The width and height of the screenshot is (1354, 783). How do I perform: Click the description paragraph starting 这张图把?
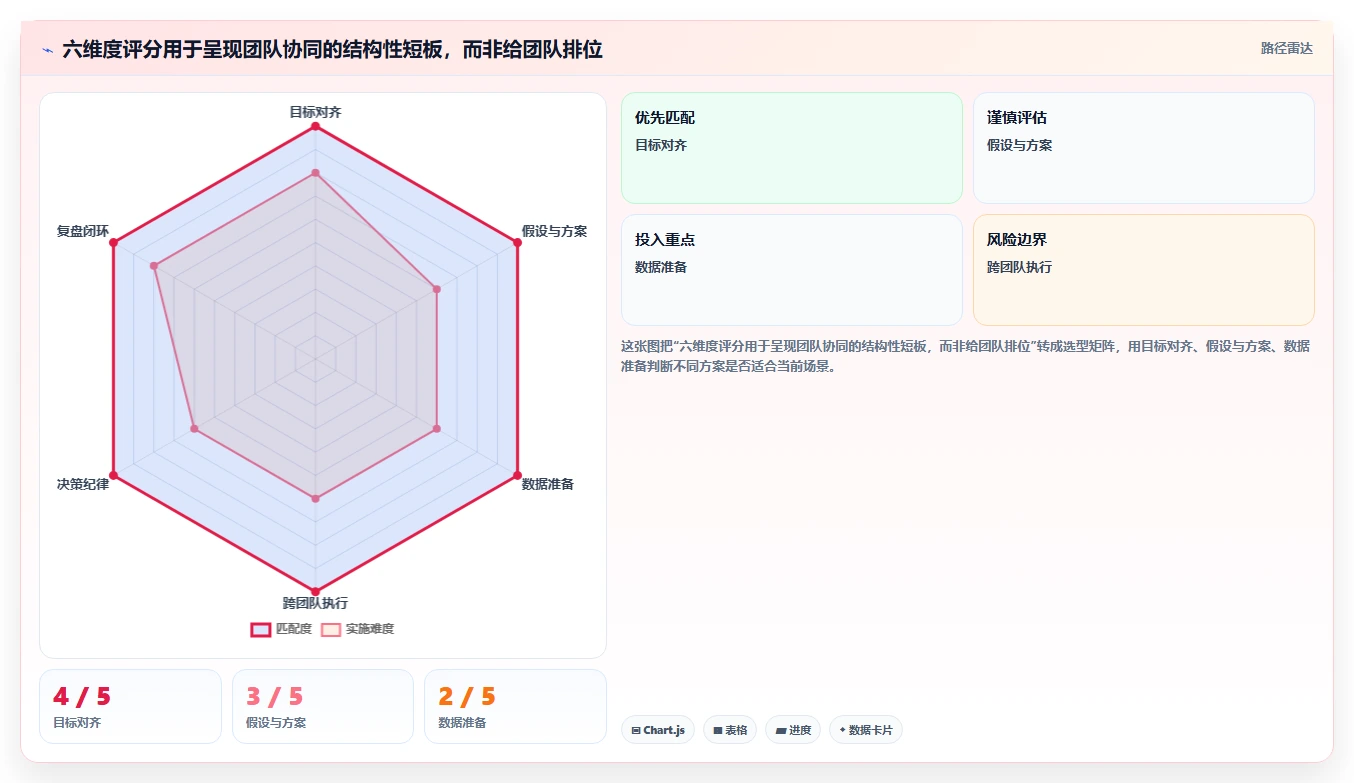[965, 356]
